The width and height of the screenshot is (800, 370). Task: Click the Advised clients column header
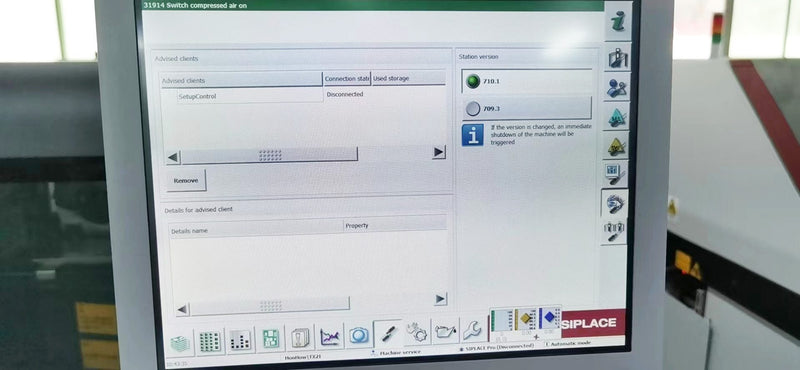coord(241,80)
